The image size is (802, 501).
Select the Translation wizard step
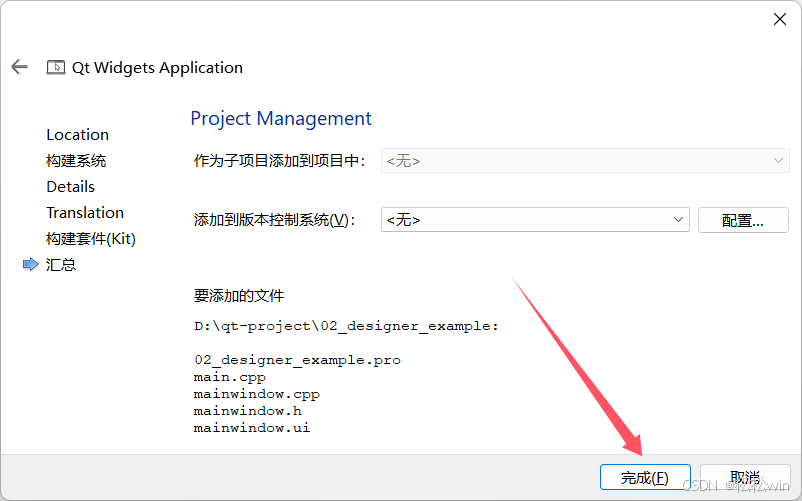click(85, 213)
